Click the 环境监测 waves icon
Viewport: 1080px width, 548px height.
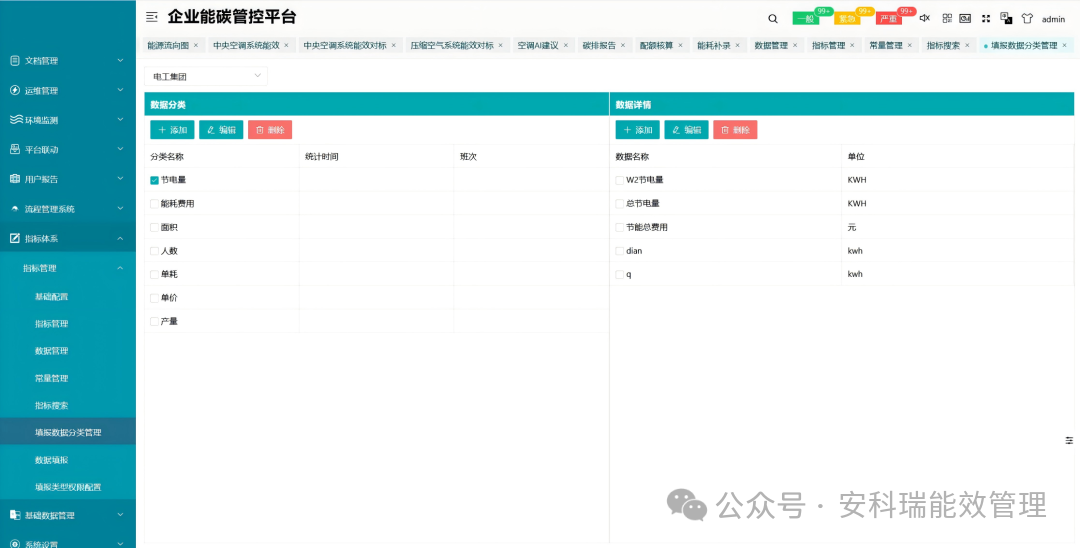[x=16, y=120]
